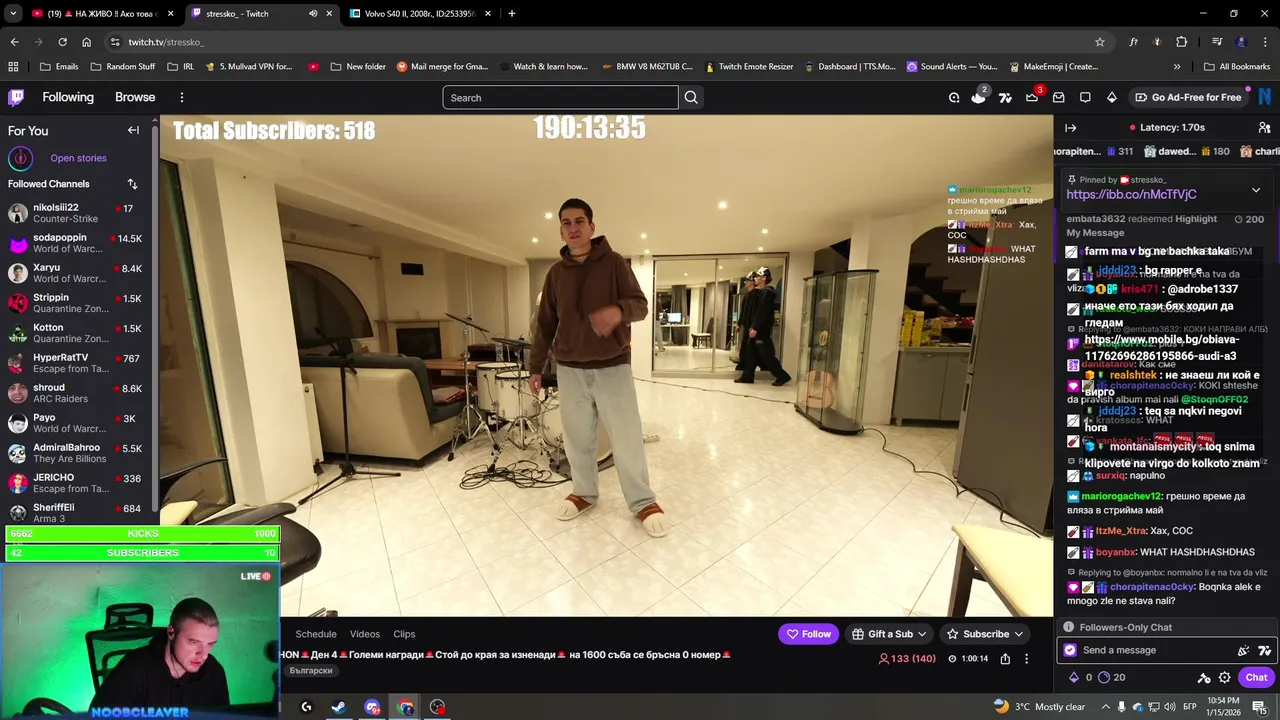Viewport: 1280px width, 720px height.
Task: Open the Subscribe dropdown
Action: click(x=985, y=634)
